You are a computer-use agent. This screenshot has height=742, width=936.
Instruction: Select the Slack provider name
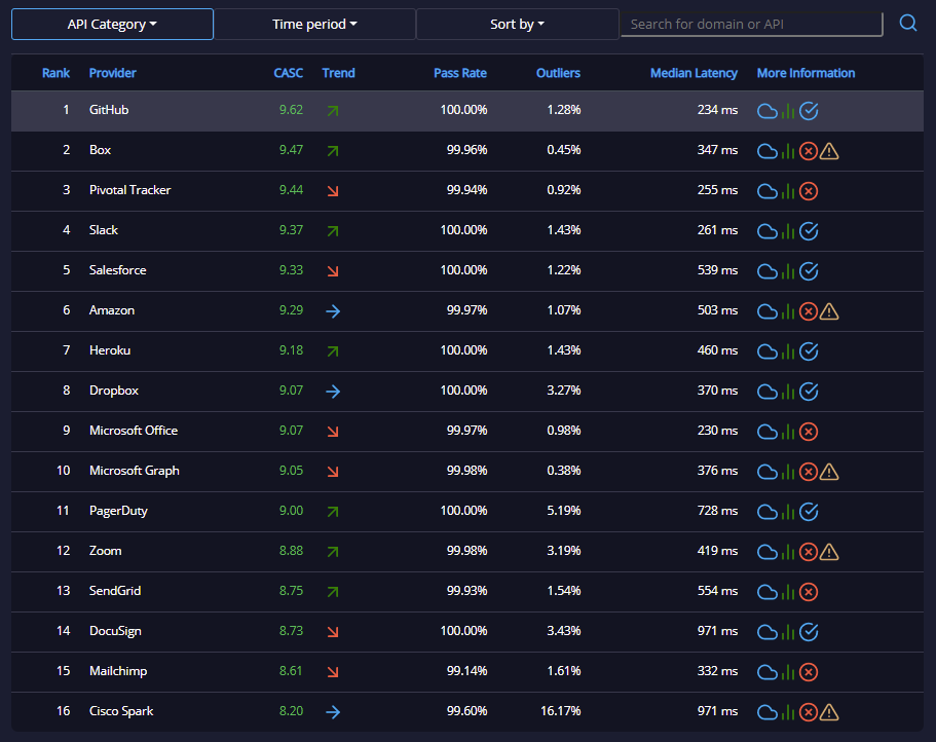(x=103, y=230)
